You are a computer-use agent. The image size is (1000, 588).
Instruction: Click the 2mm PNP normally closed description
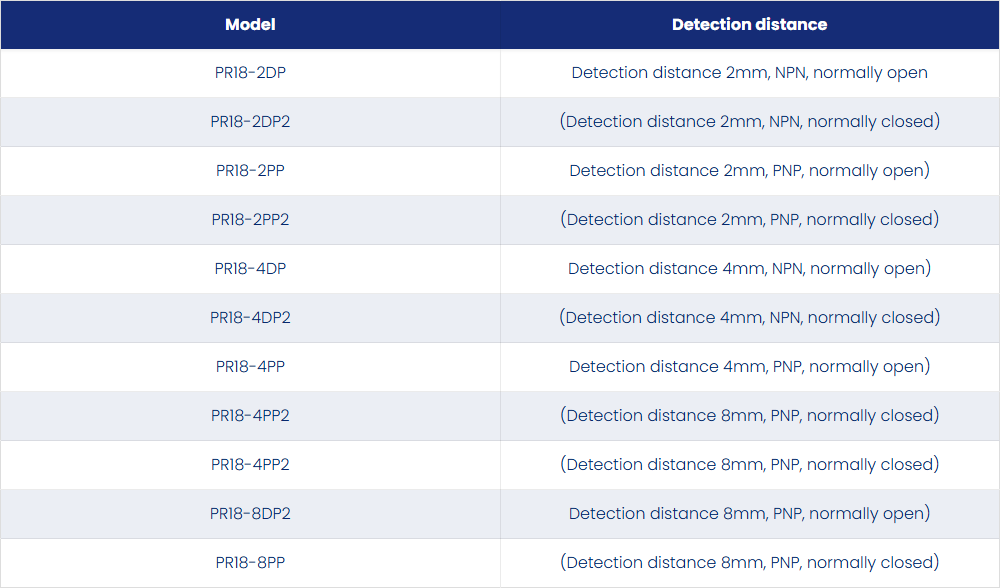pyautogui.click(x=749, y=220)
